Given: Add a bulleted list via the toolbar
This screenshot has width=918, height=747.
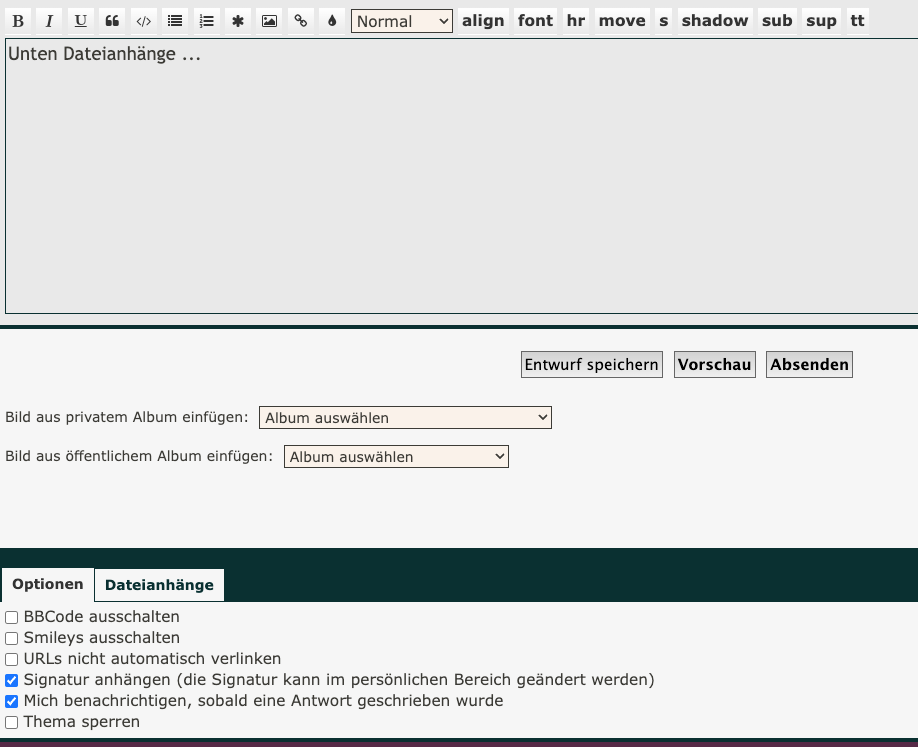Looking at the screenshot, I should [x=175, y=21].
